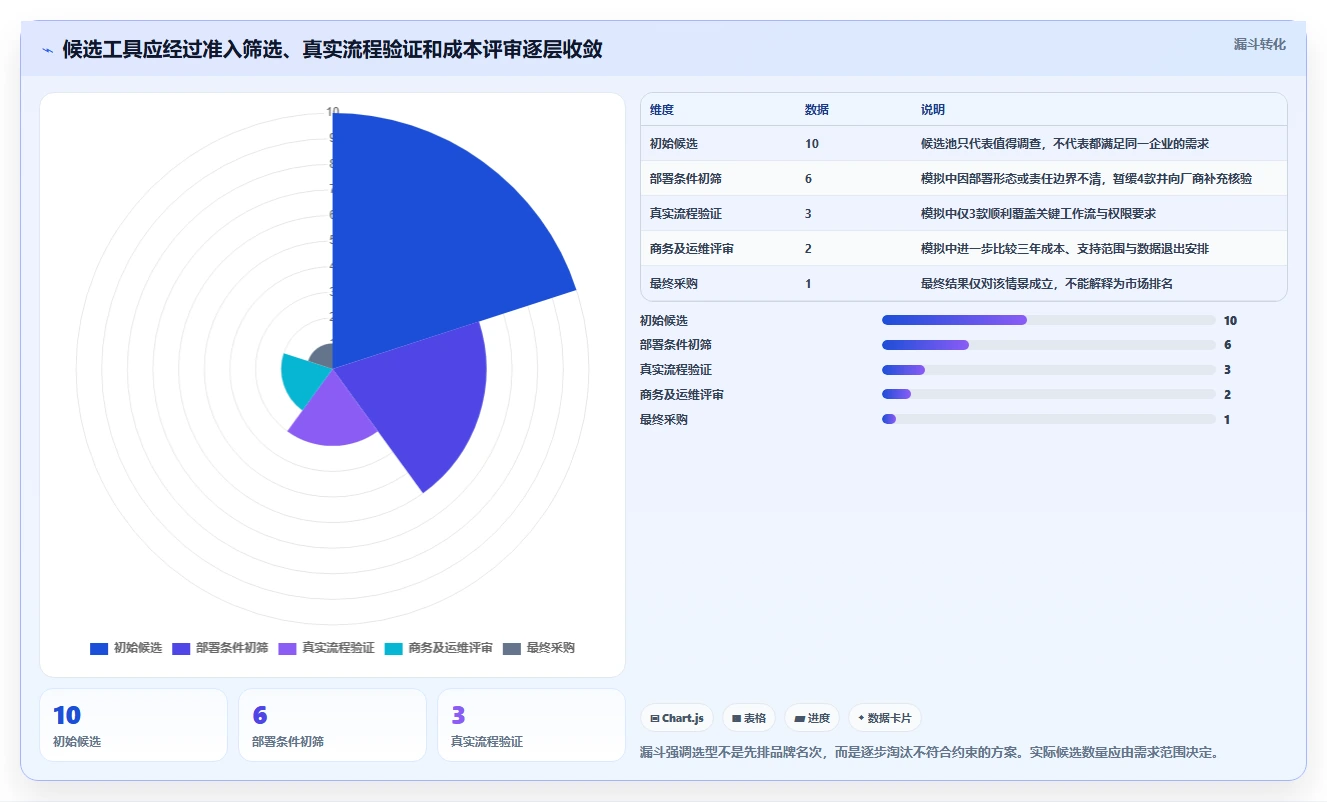
Task: Click the 初始候选 label in progress list
Action: pyautogui.click(x=664, y=320)
